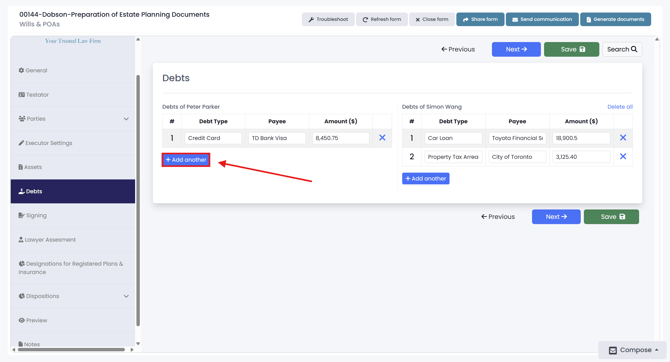Expand the Parties submenu chevron

(x=126, y=119)
